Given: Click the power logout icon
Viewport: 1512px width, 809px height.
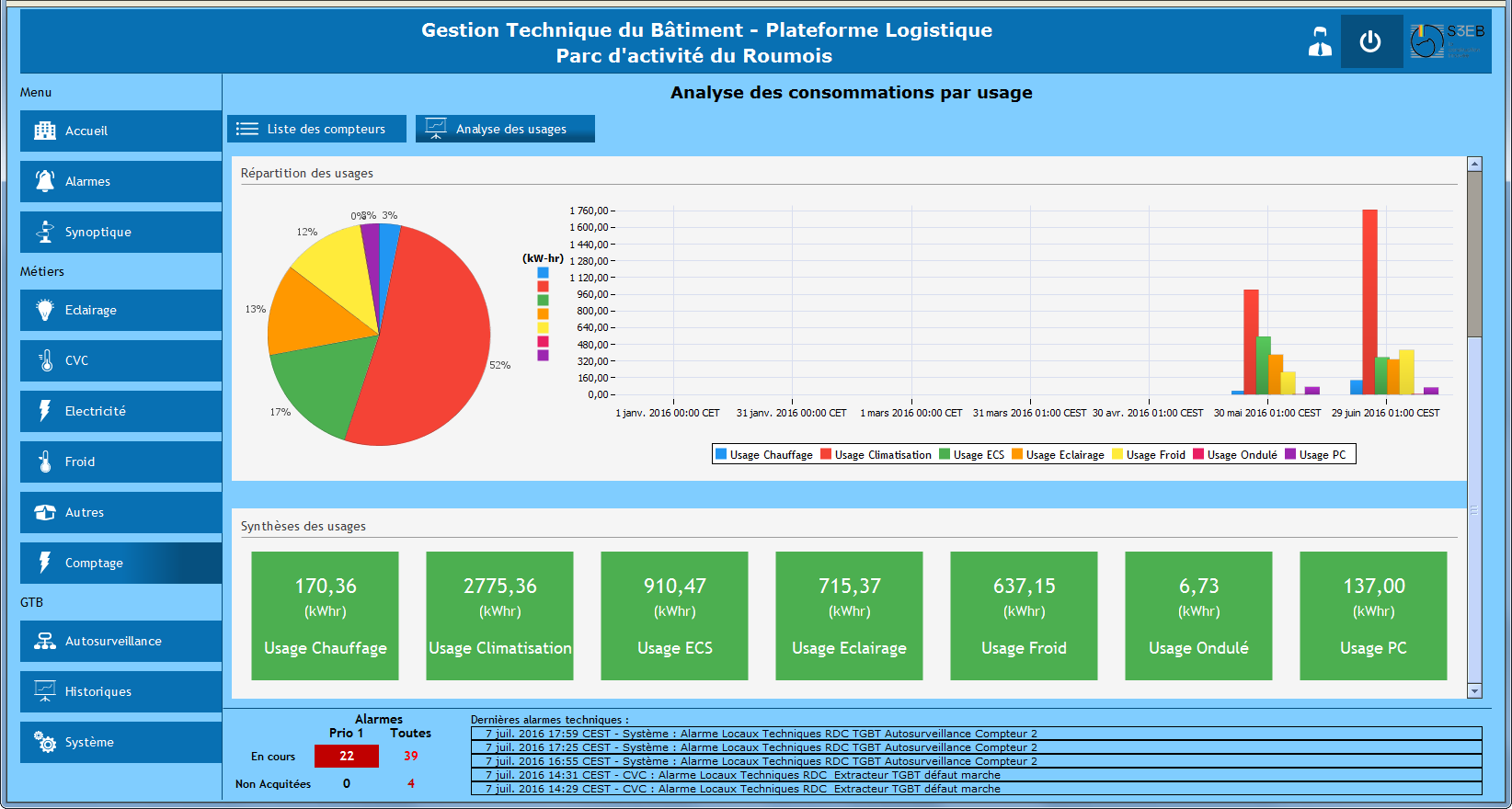Looking at the screenshot, I should point(1370,42).
